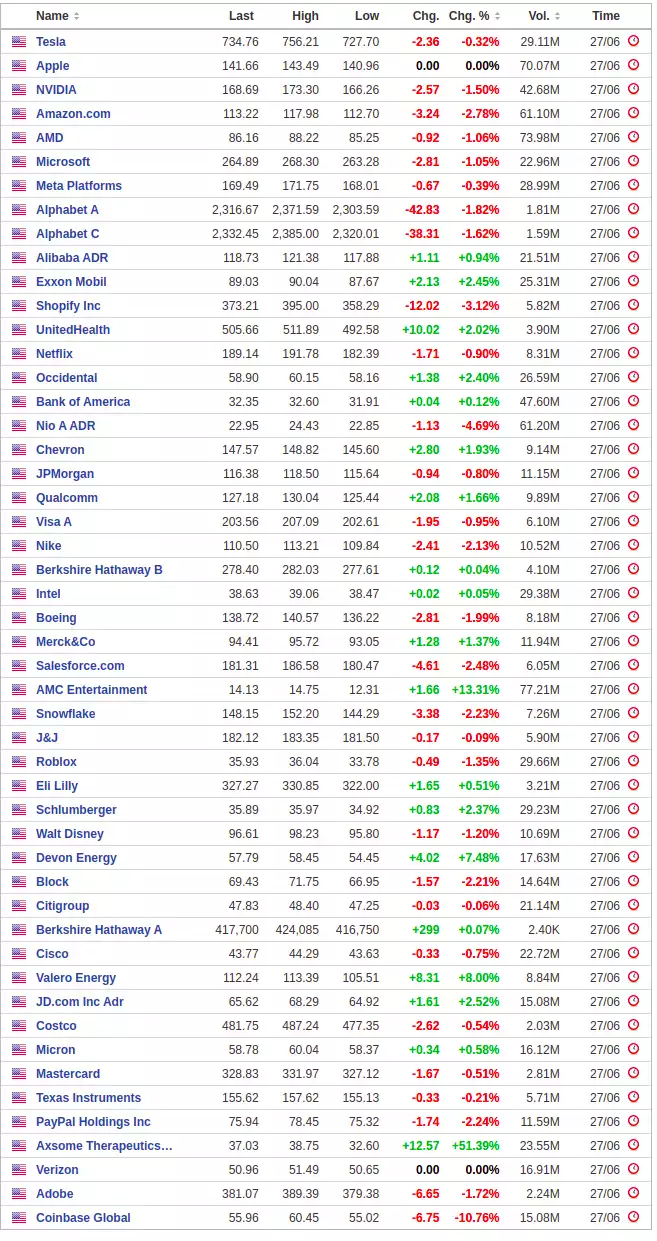Viewport: 657px width, 1241px height.
Task: Click the Low column header
Action: (x=367, y=16)
